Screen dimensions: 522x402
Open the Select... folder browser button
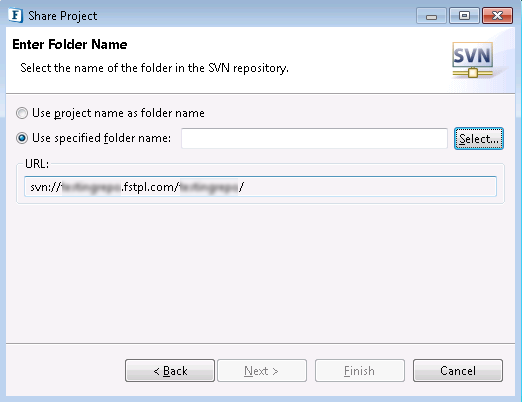point(479,139)
